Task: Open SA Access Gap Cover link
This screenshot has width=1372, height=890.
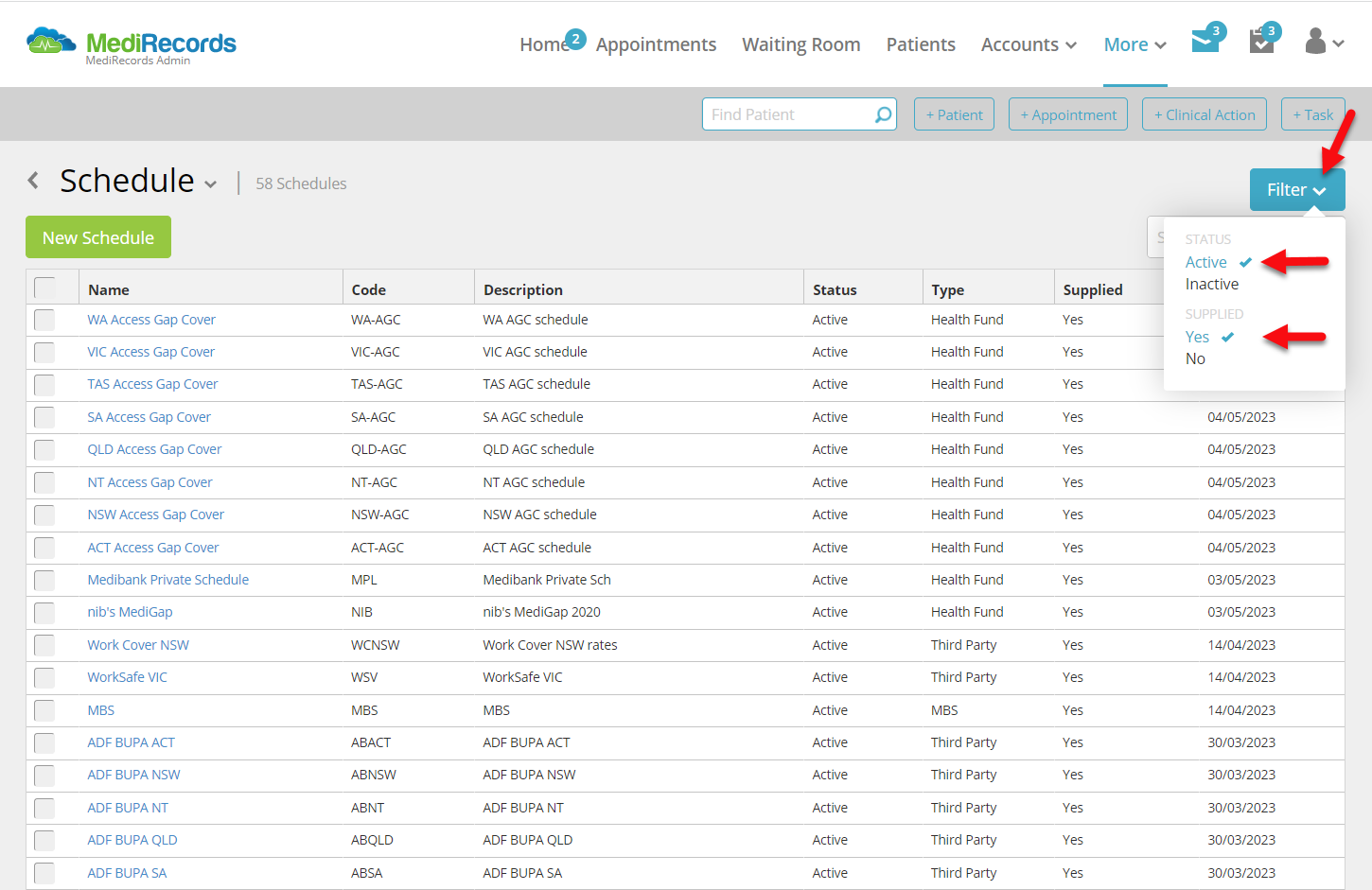Action: [150, 417]
